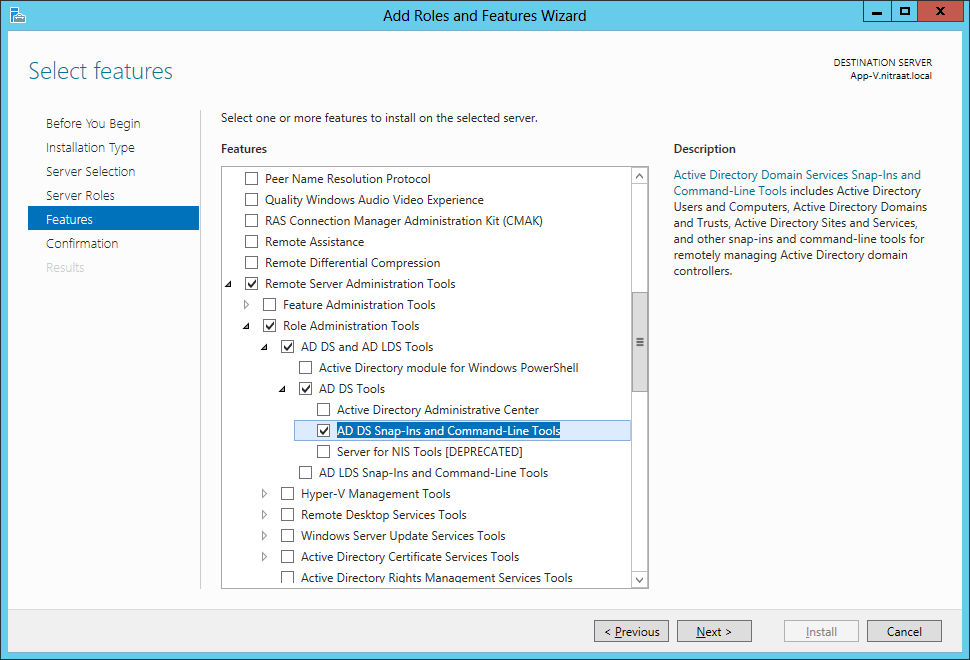Check Peer Name Resolution Protocol
The height and width of the screenshot is (660, 970).
tap(251, 179)
